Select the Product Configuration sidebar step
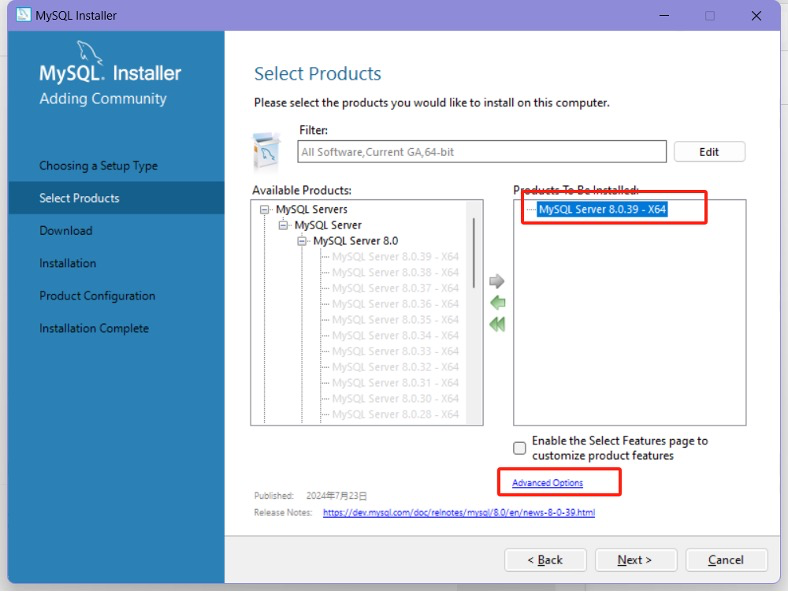Image resolution: width=788 pixels, height=592 pixels. pyautogui.click(x=97, y=296)
